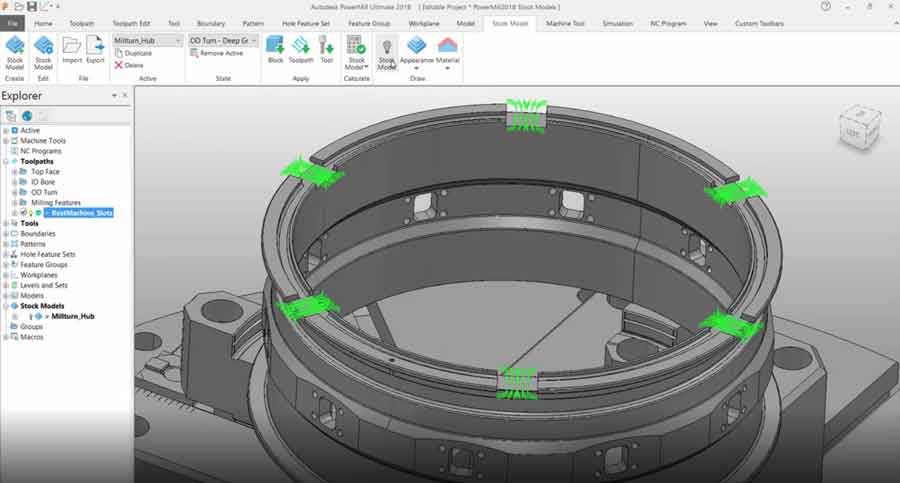Click Export stock model icon
Image resolution: width=900 pixels, height=483 pixels.
pos(95,50)
